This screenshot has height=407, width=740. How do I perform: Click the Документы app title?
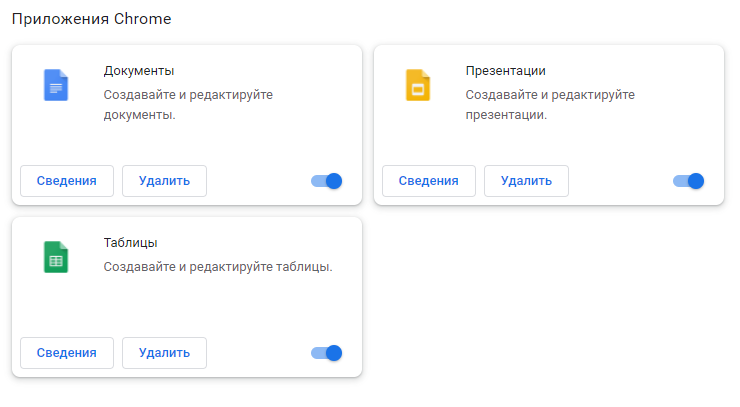(139, 71)
